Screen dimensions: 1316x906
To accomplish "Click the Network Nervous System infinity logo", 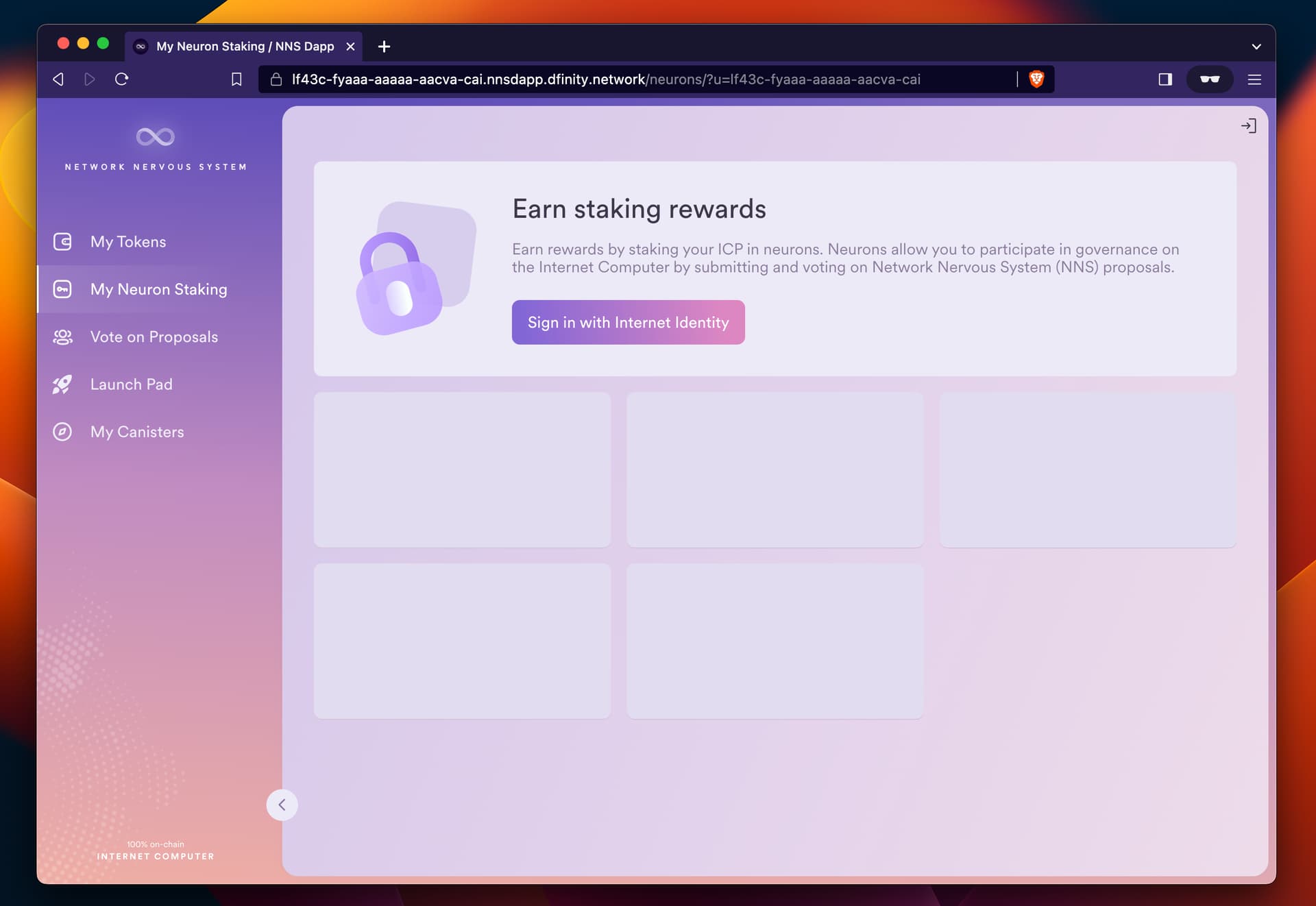I will click(x=156, y=136).
